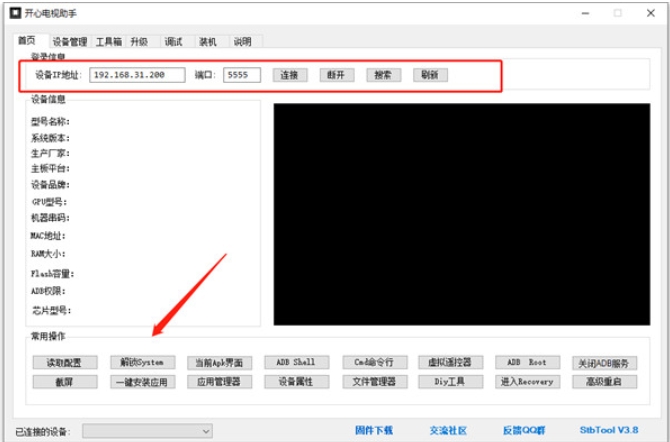Go to the 调试 tab
This screenshot has height=442, width=670.
click(x=173, y=42)
